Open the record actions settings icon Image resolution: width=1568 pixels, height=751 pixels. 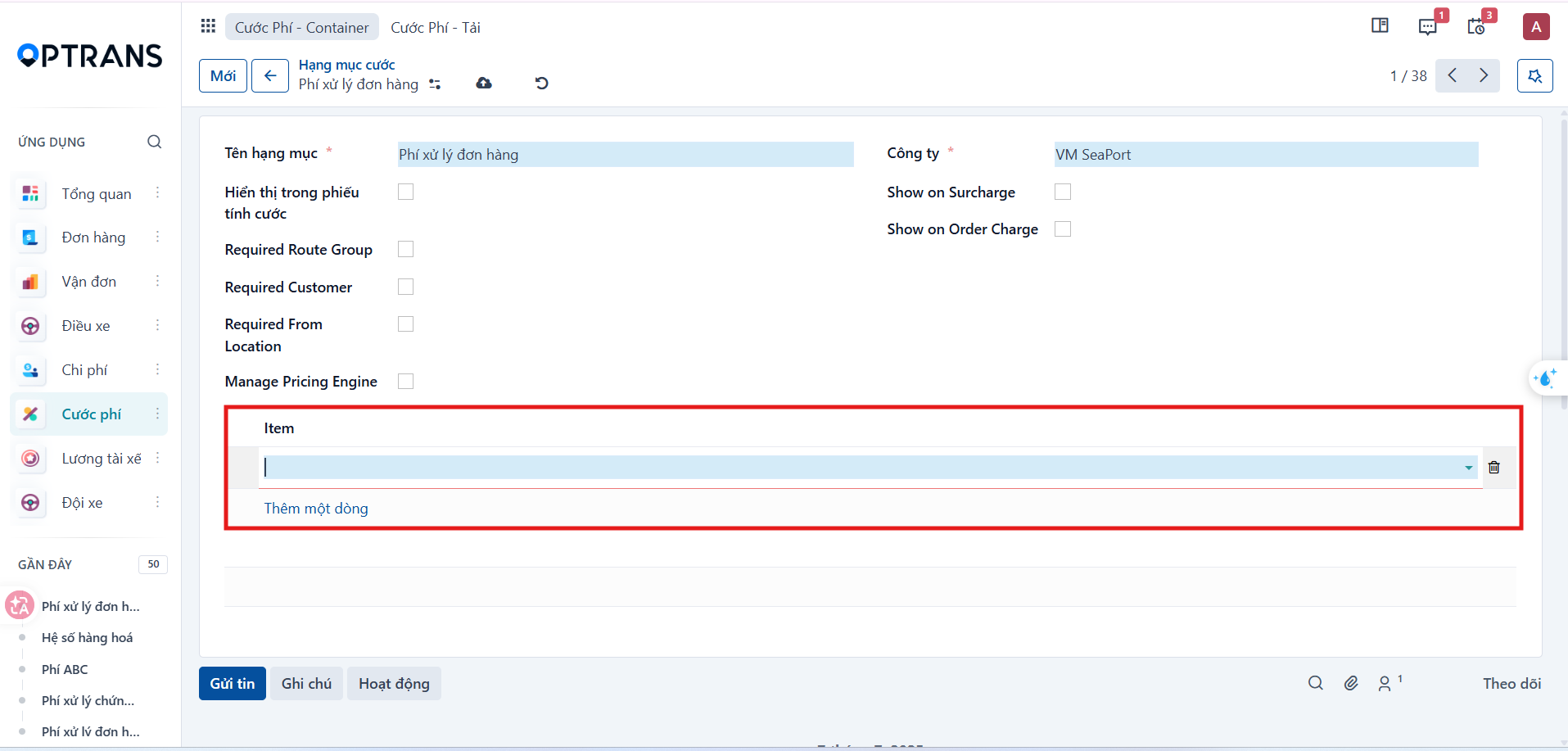tap(435, 84)
